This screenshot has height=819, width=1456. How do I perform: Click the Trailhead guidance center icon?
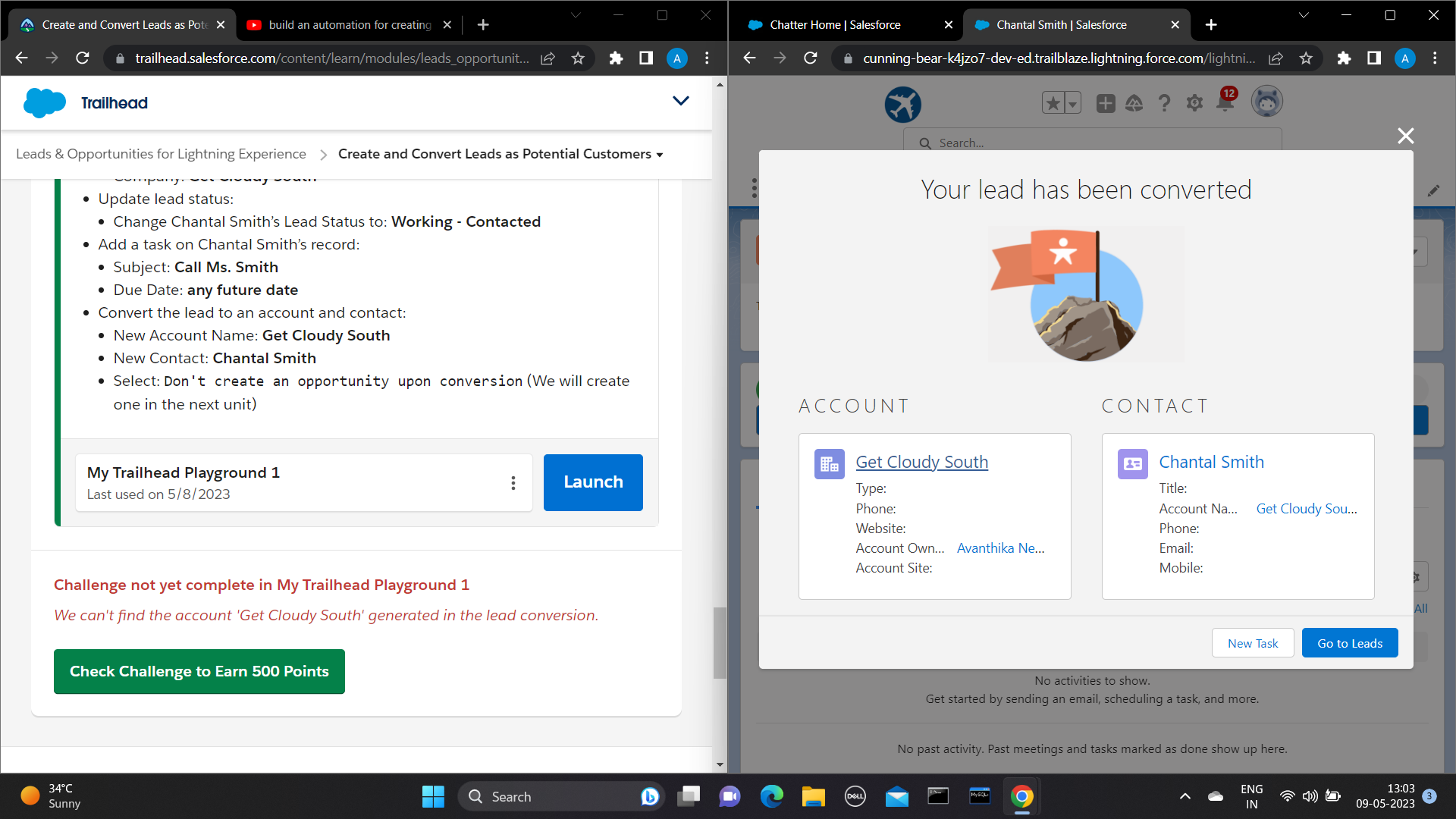click(x=1134, y=103)
